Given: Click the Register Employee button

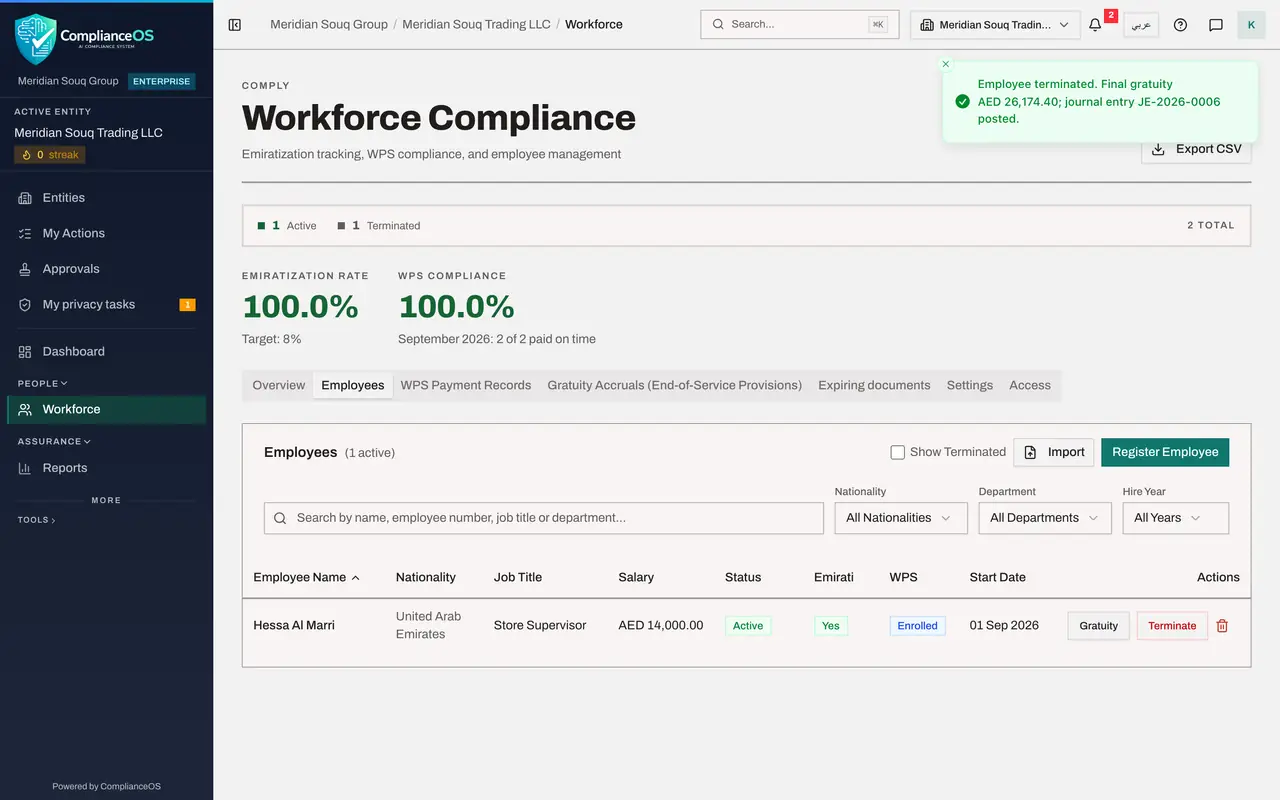Looking at the screenshot, I should click(x=1165, y=452).
